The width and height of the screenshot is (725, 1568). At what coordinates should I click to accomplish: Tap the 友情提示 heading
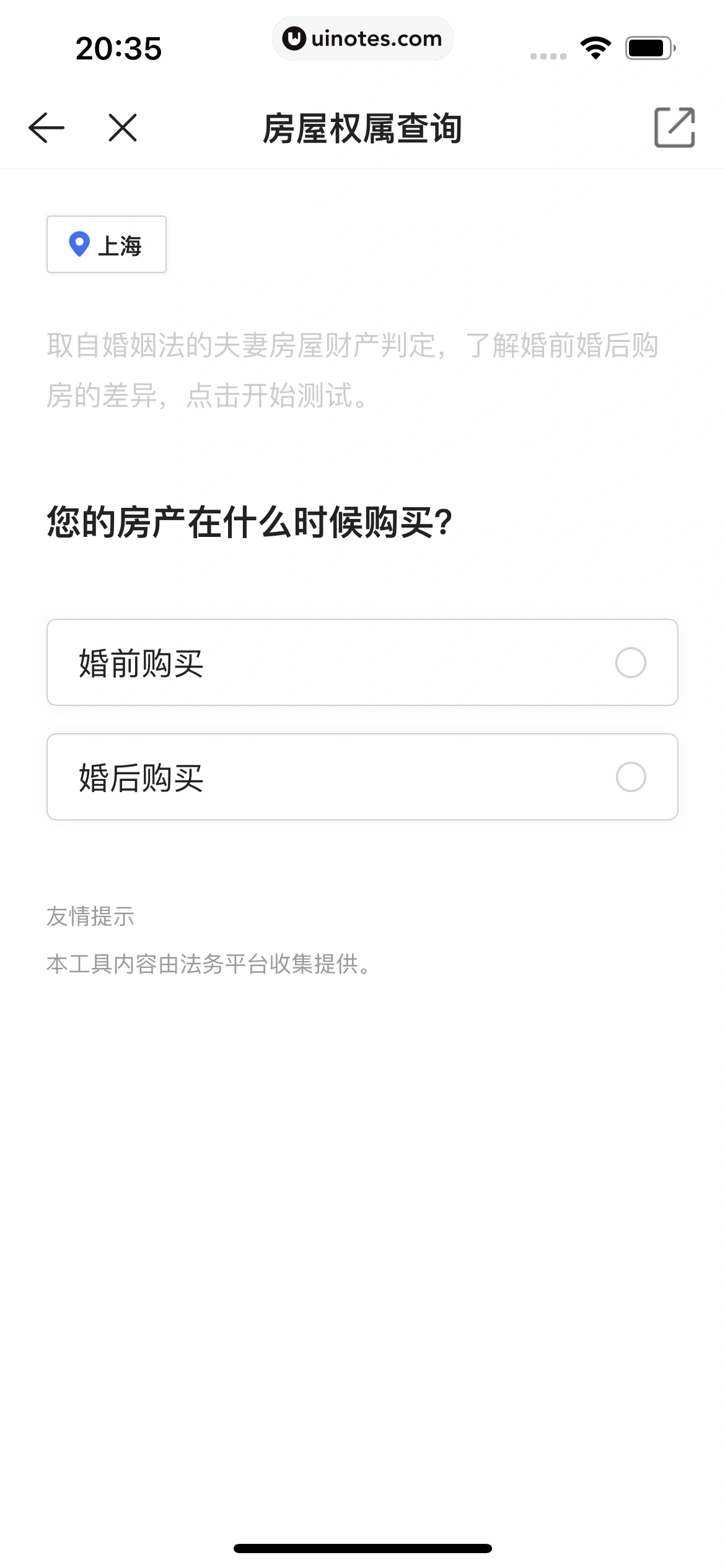coord(90,917)
